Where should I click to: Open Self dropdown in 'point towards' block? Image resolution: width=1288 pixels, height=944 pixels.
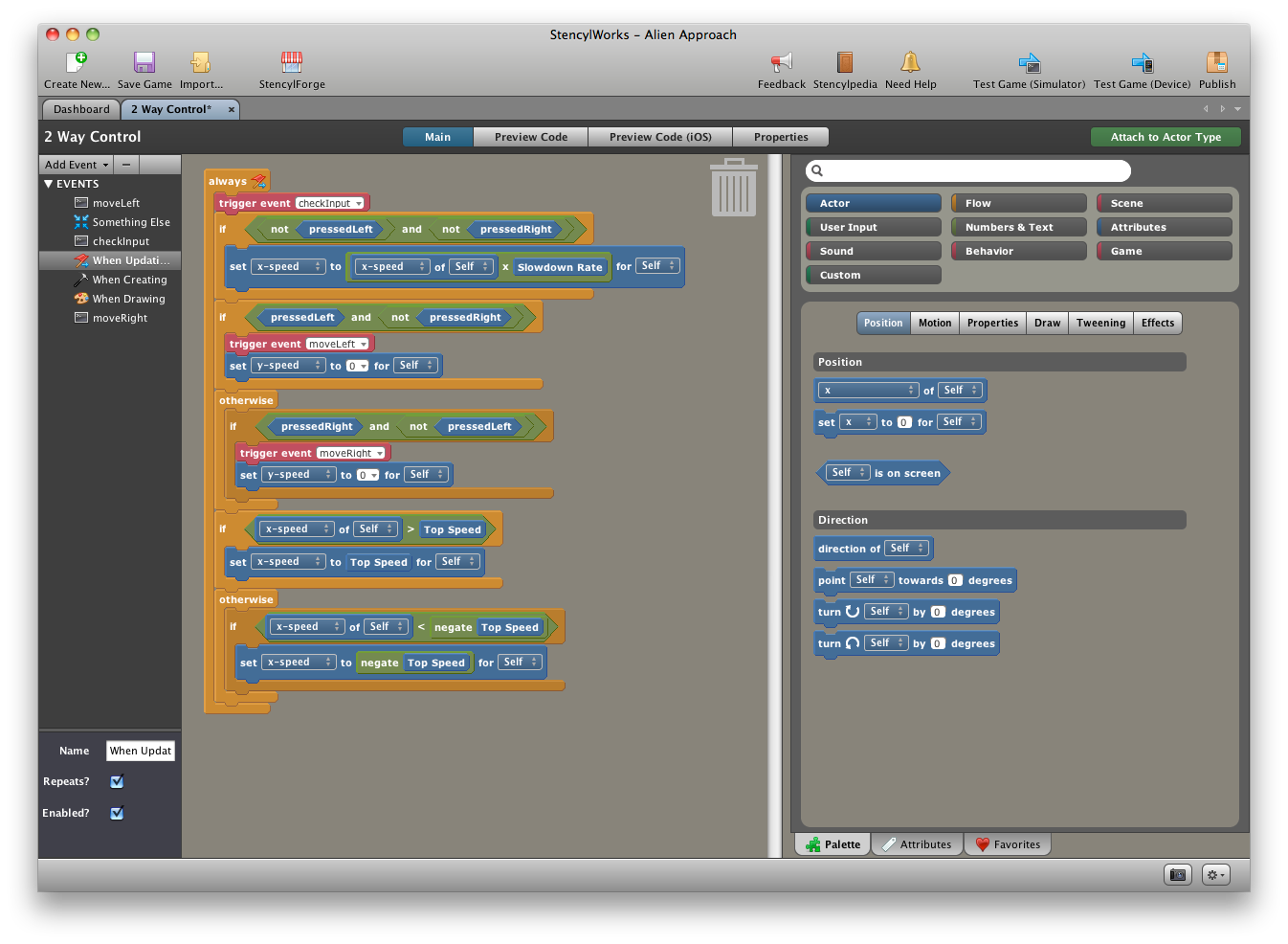coord(872,579)
